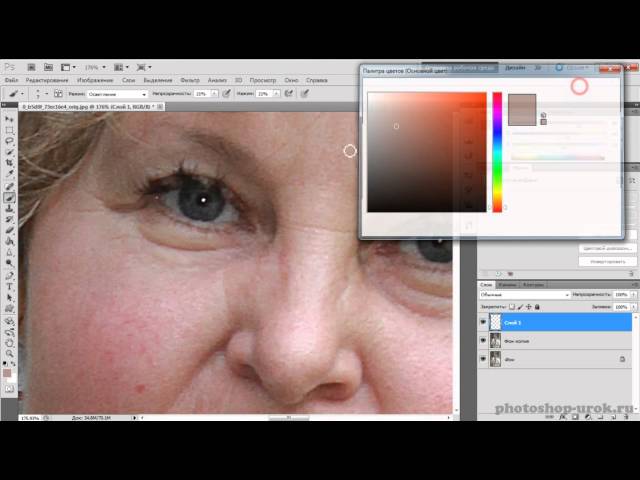The width and height of the screenshot is (640, 480).
Task: Enter Quick Mask mode
Action: pos(9,389)
